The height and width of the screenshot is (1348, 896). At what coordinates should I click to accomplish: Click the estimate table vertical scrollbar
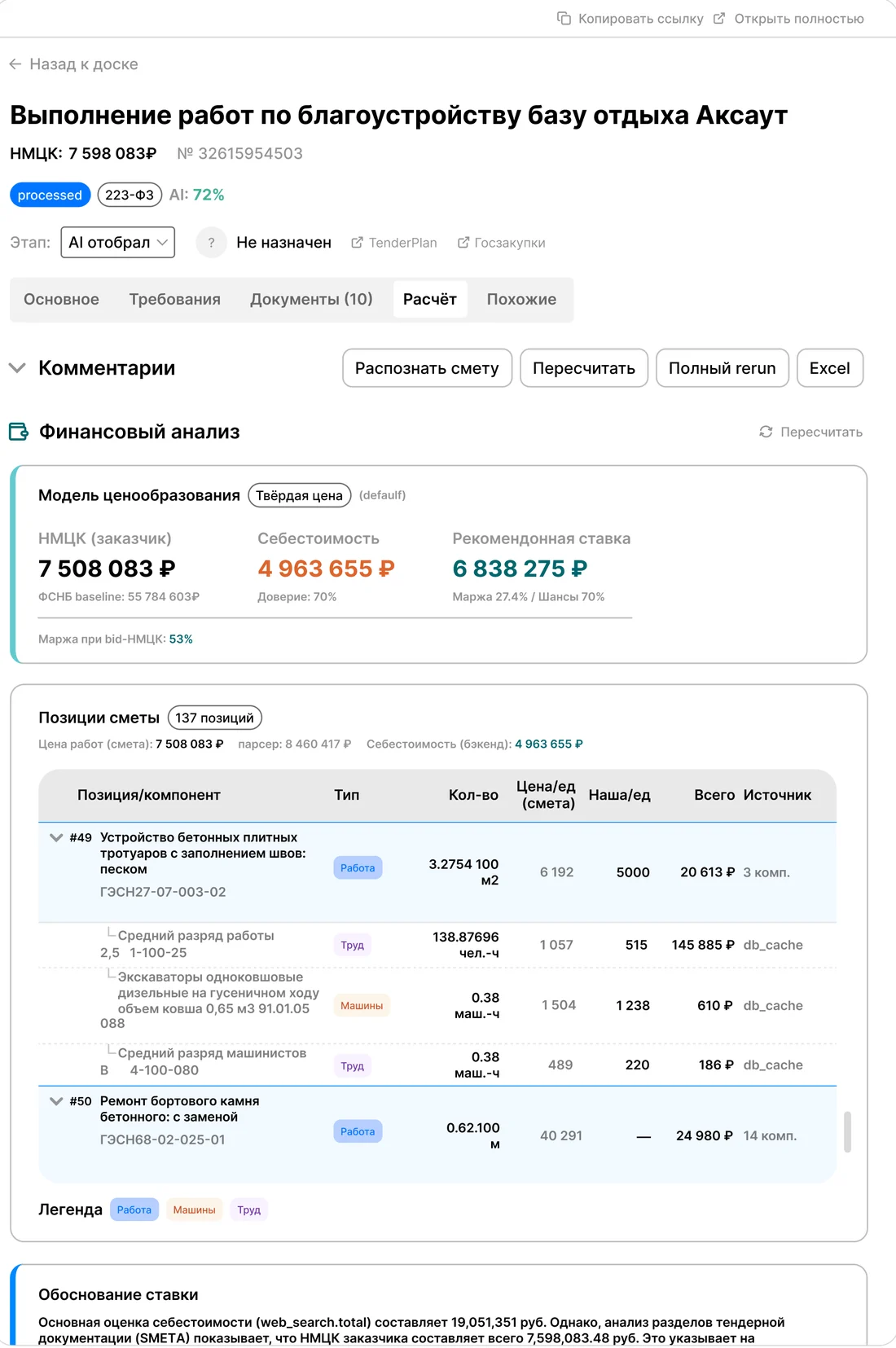(x=847, y=1132)
